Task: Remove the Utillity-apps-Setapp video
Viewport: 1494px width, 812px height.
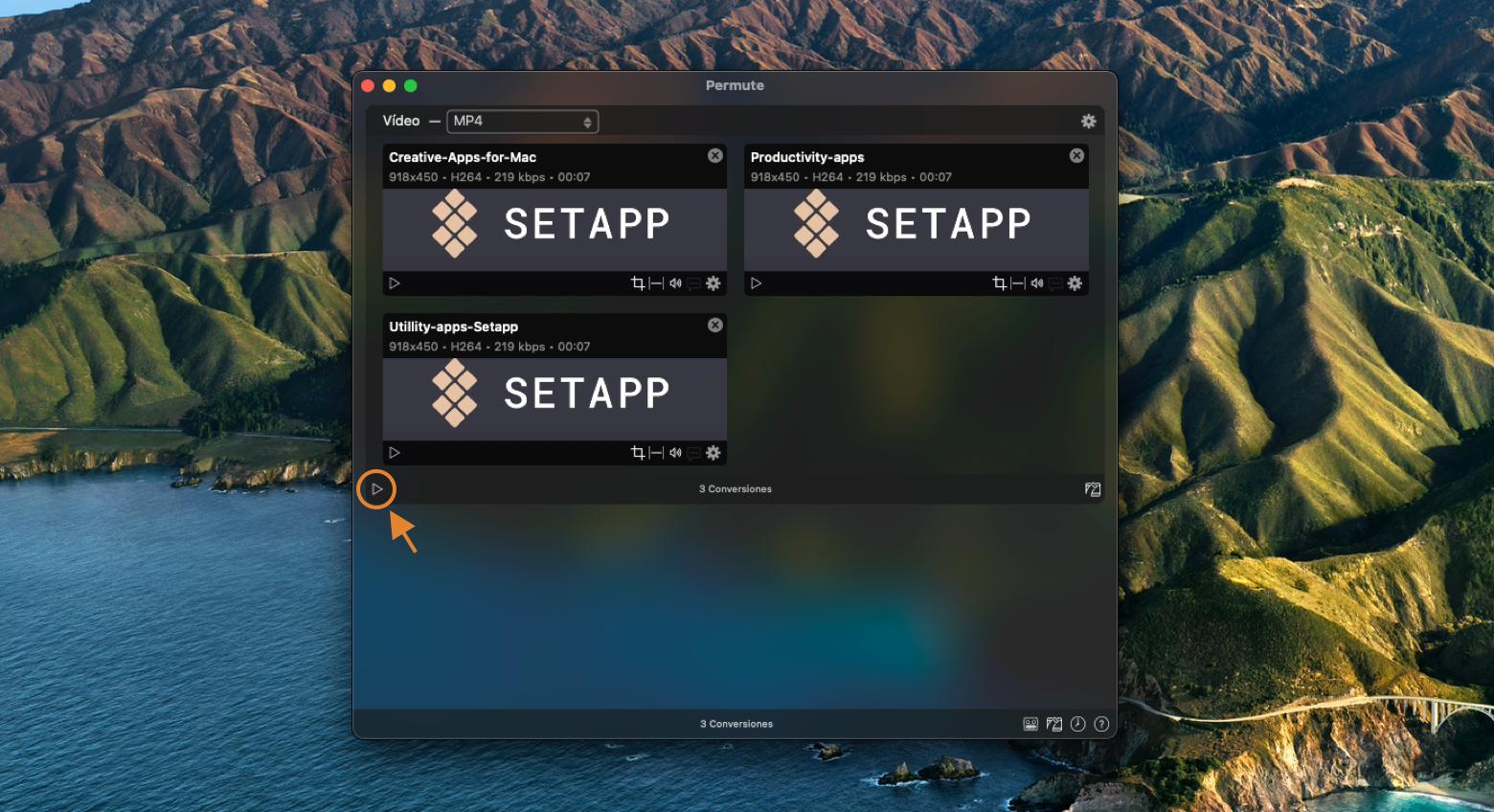Action: (x=715, y=326)
